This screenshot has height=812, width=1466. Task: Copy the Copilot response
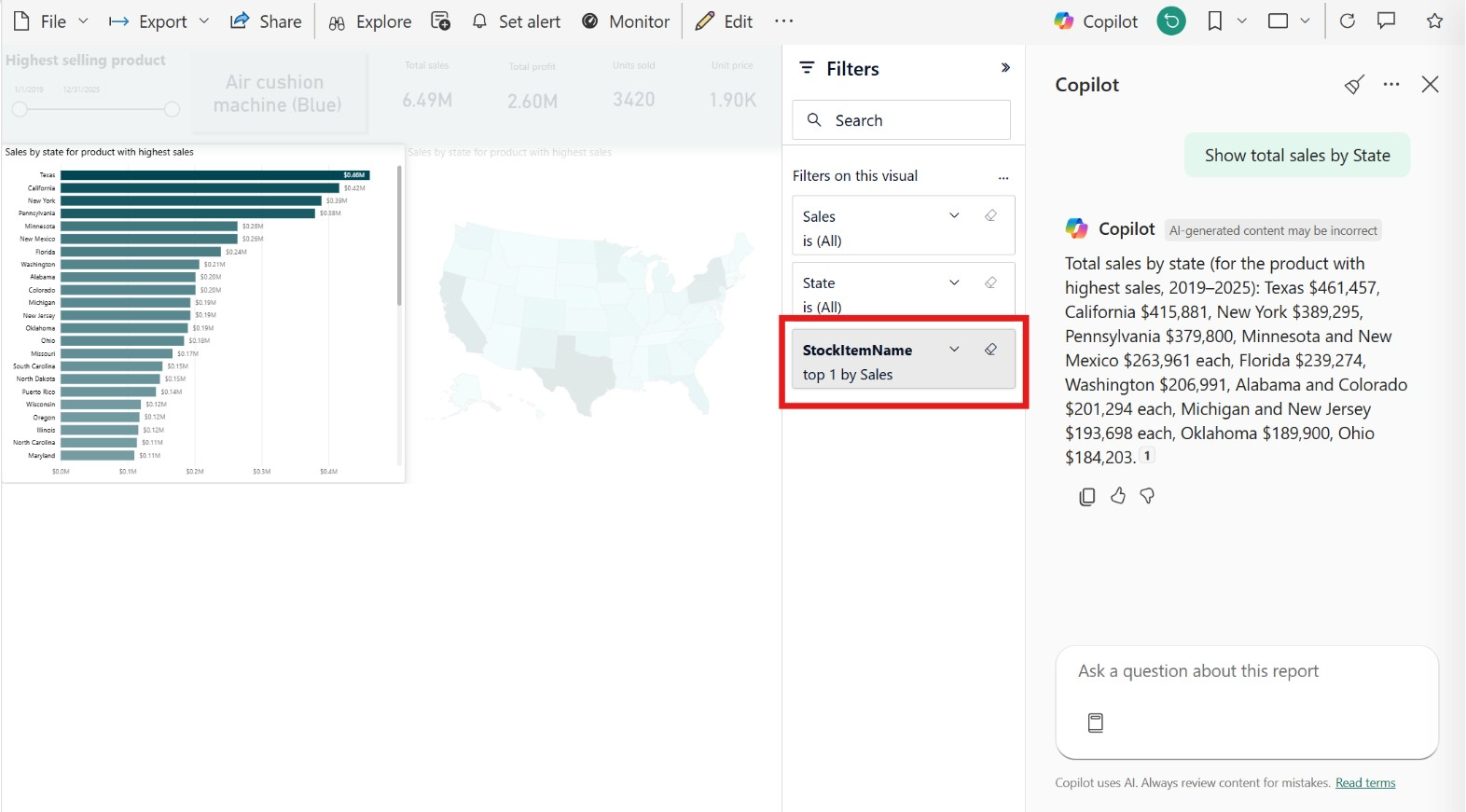1087,497
